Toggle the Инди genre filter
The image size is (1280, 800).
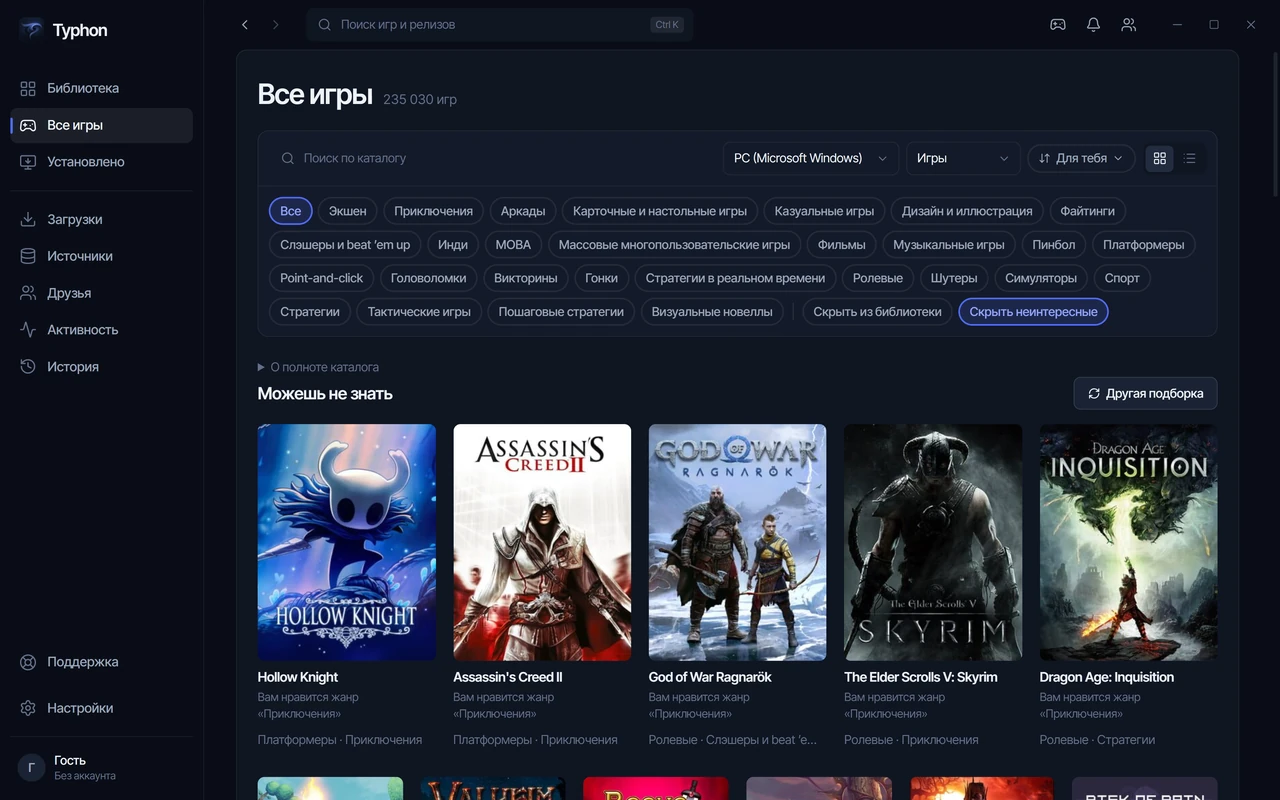click(453, 244)
